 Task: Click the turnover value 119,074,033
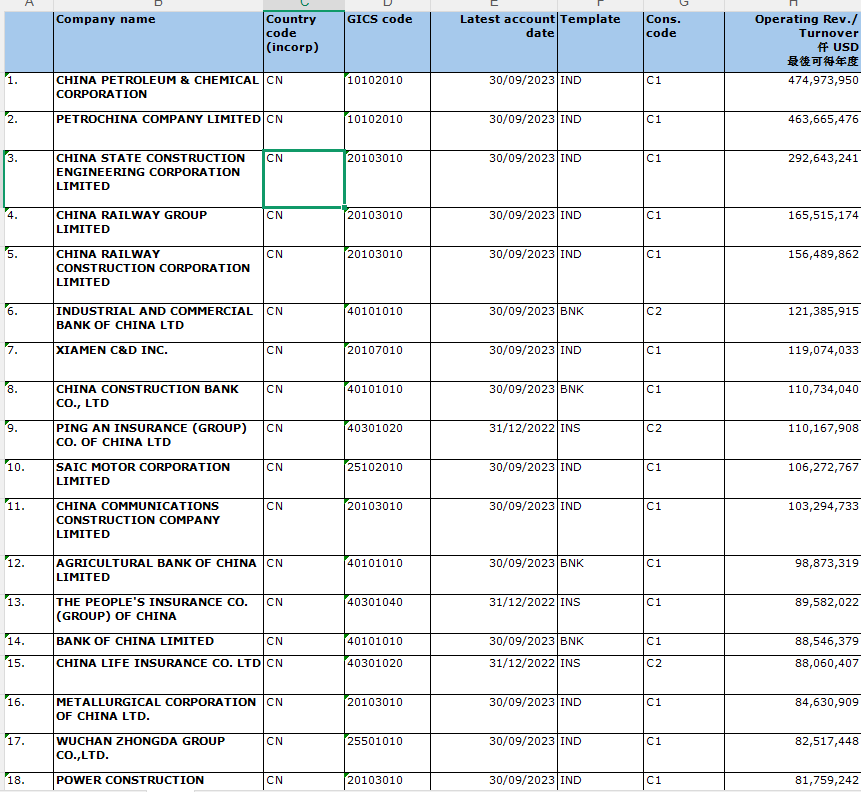point(792,351)
